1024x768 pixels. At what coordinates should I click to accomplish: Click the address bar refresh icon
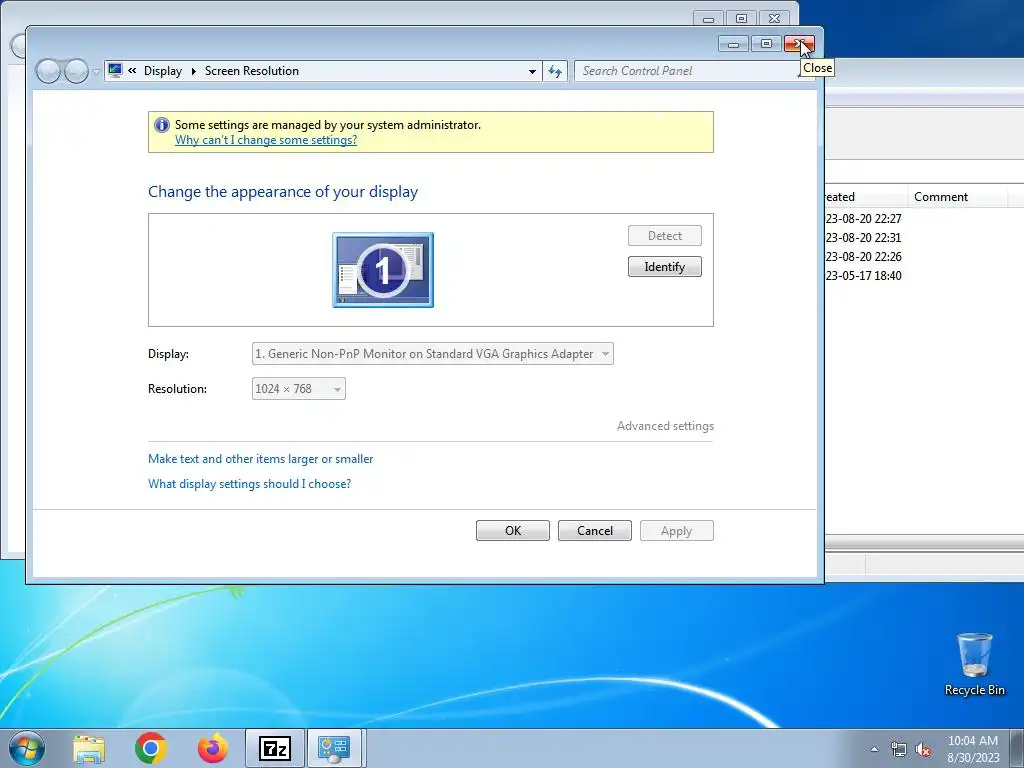pyautogui.click(x=554, y=71)
